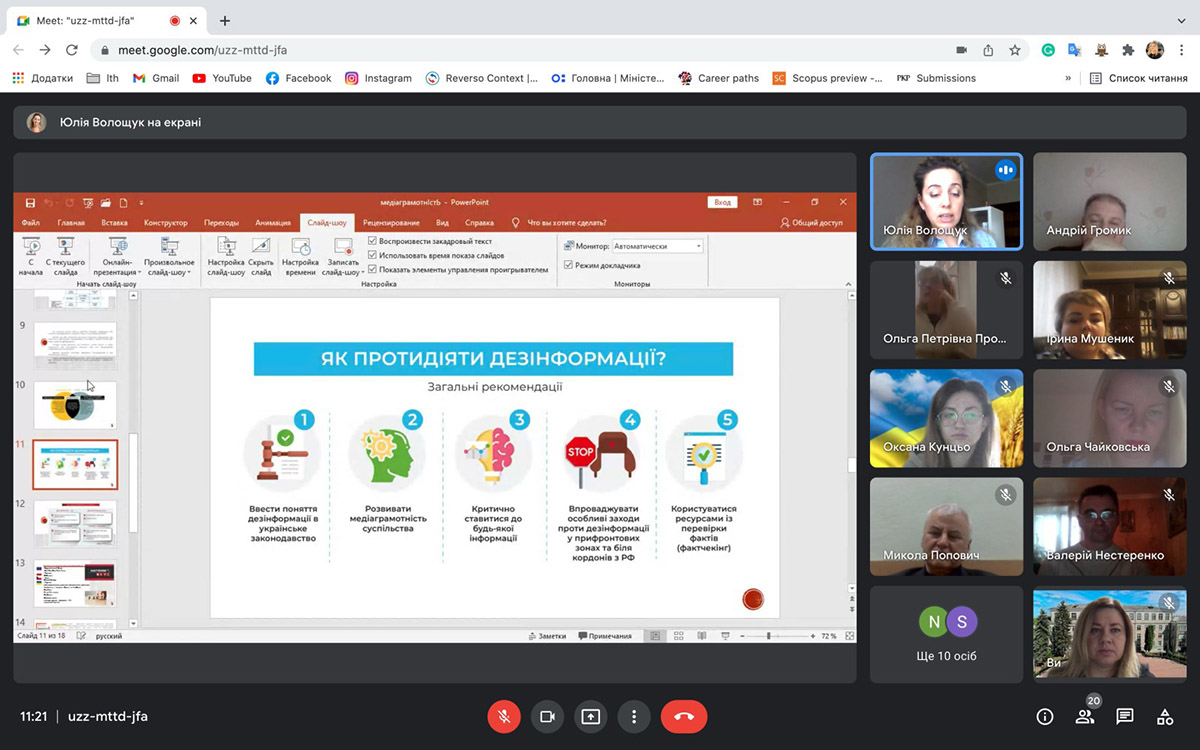Open meeting details info icon
The width and height of the screenshot is (1200, 750).
[x=1045, y=716]
